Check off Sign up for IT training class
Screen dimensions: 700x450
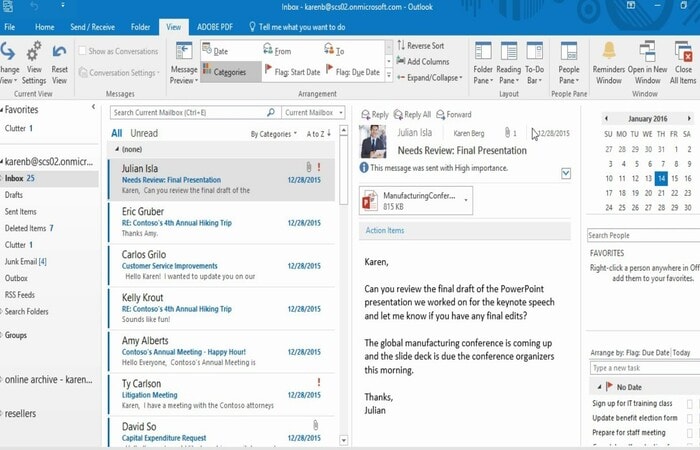tap(690, 404)
